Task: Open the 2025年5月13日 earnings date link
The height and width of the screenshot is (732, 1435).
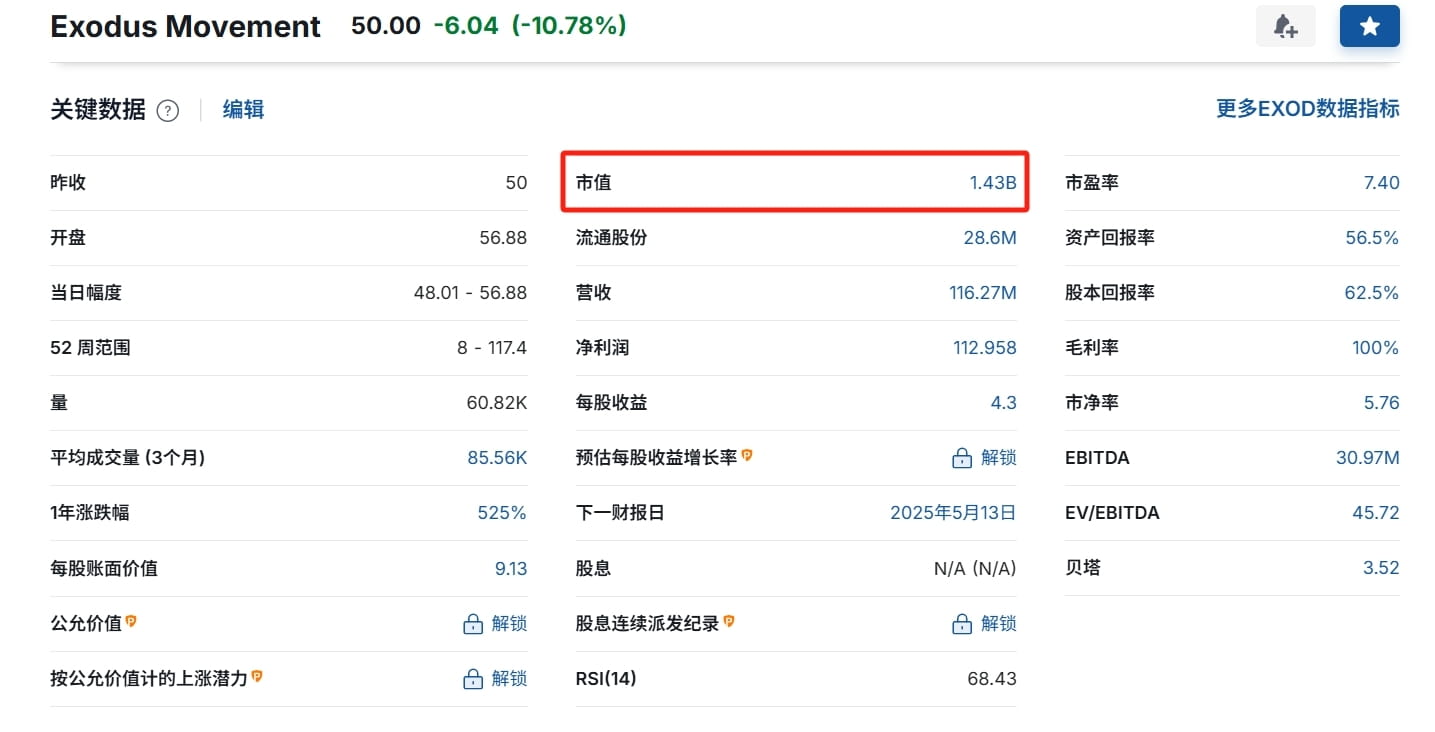Action: point(953,513)
